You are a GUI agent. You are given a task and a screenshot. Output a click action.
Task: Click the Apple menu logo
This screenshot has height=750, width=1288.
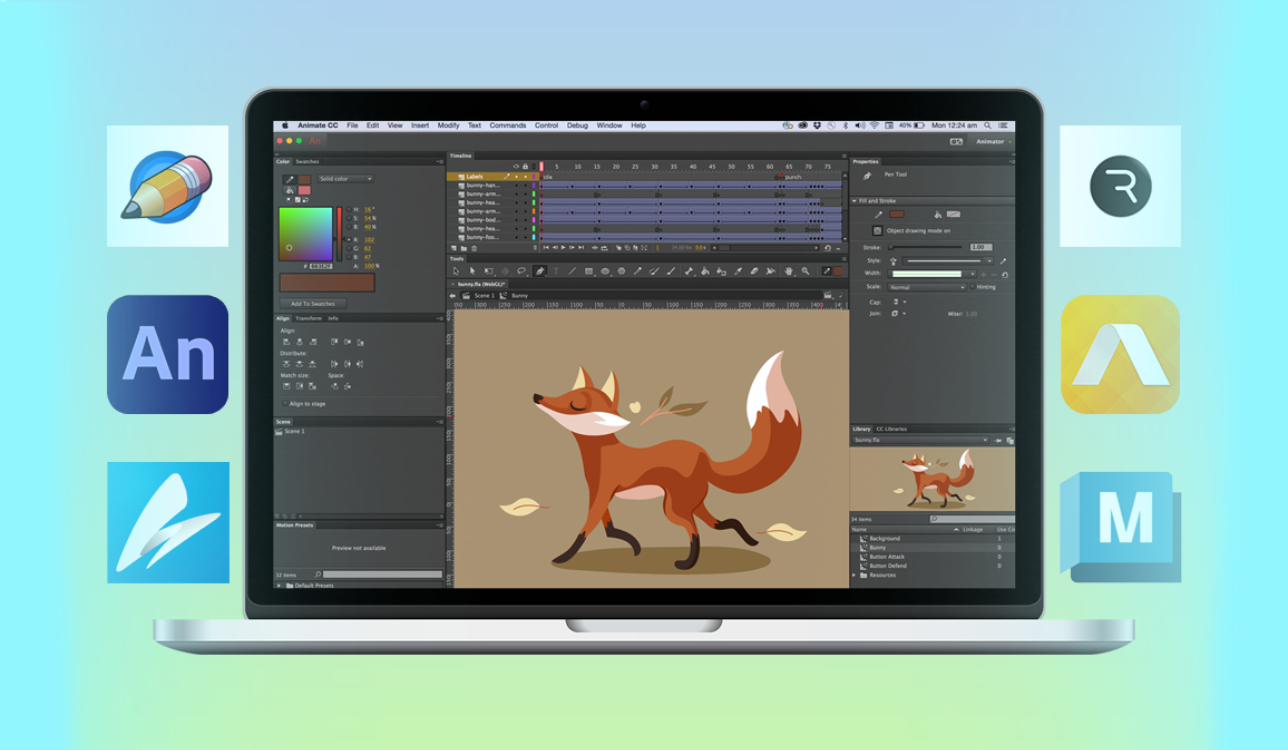[285, 126]
